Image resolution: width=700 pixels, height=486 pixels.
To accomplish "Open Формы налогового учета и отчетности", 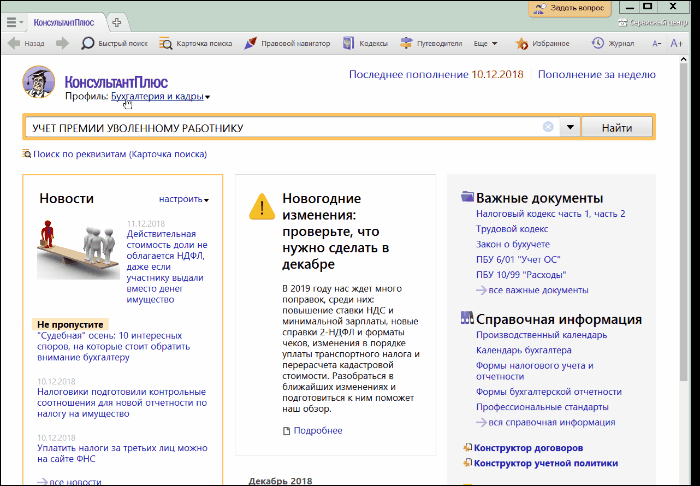I will [x=534, y=371].
